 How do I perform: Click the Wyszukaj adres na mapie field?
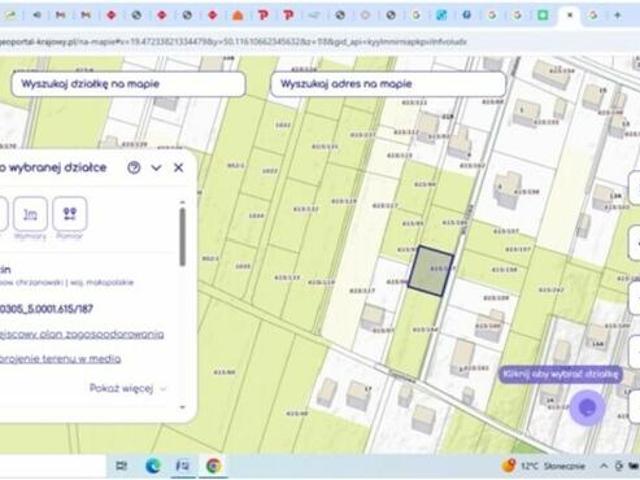coord(388,84)
